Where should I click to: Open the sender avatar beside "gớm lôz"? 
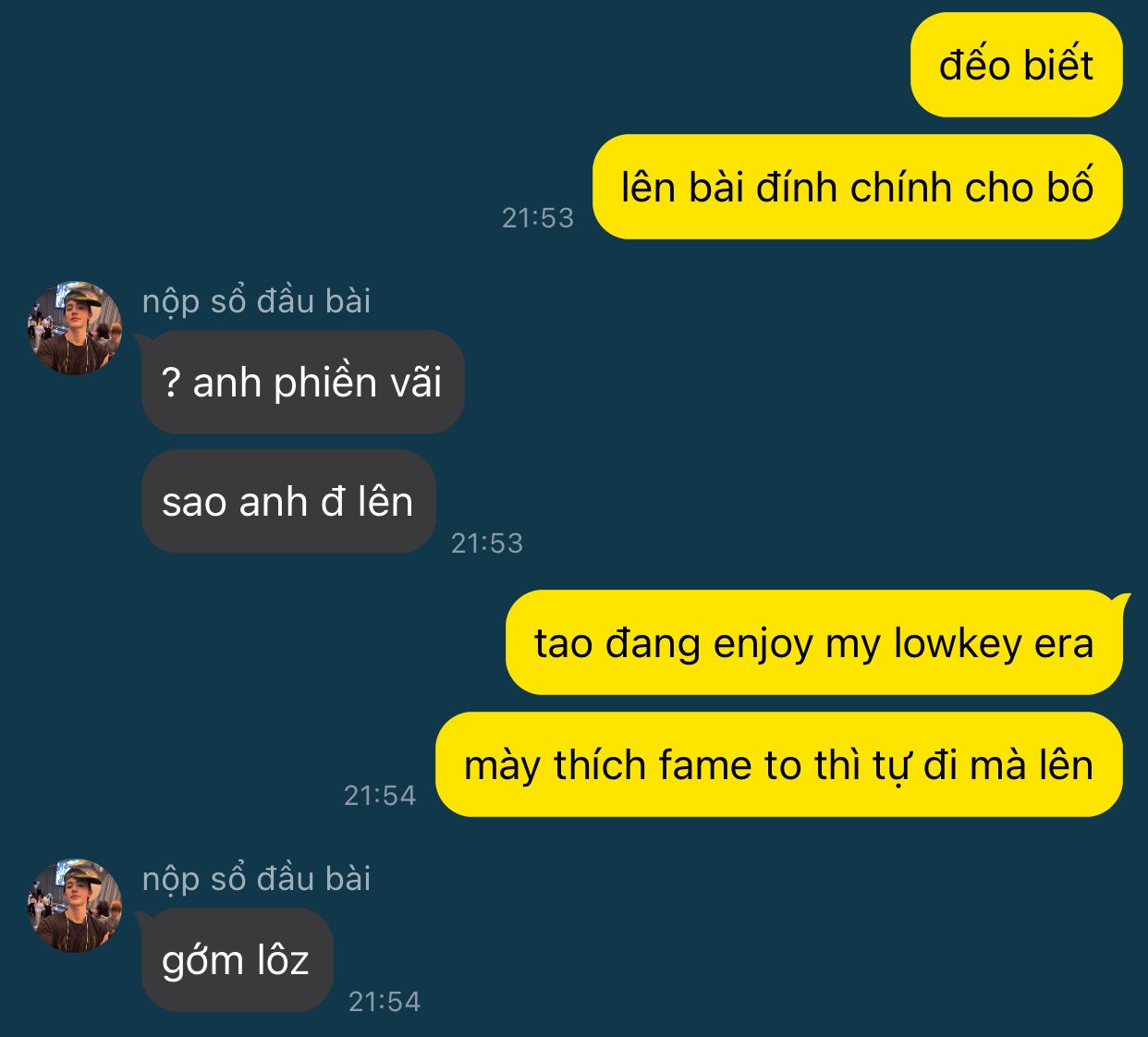(75, 906)
